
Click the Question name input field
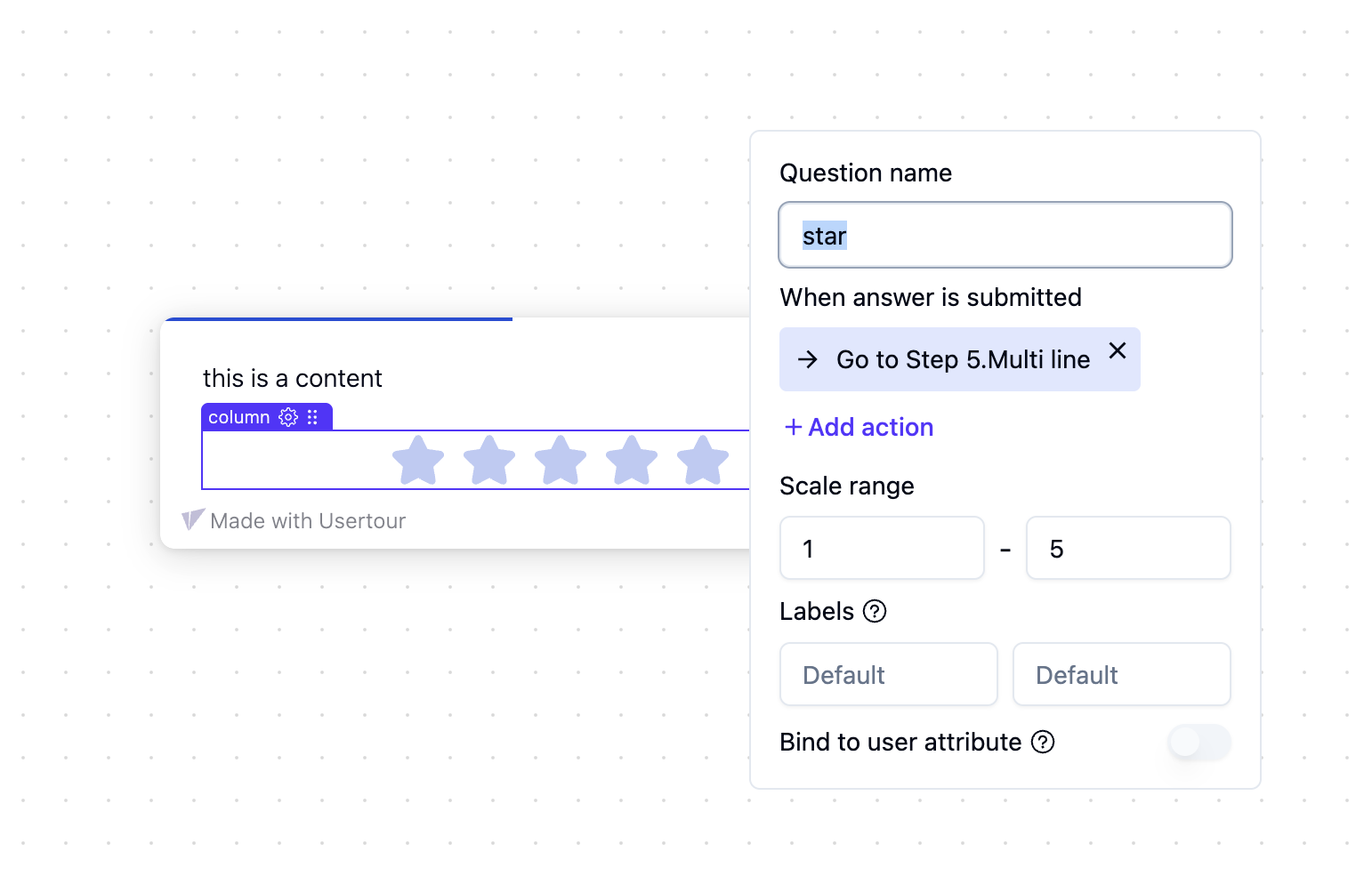tap(1005, 236)
